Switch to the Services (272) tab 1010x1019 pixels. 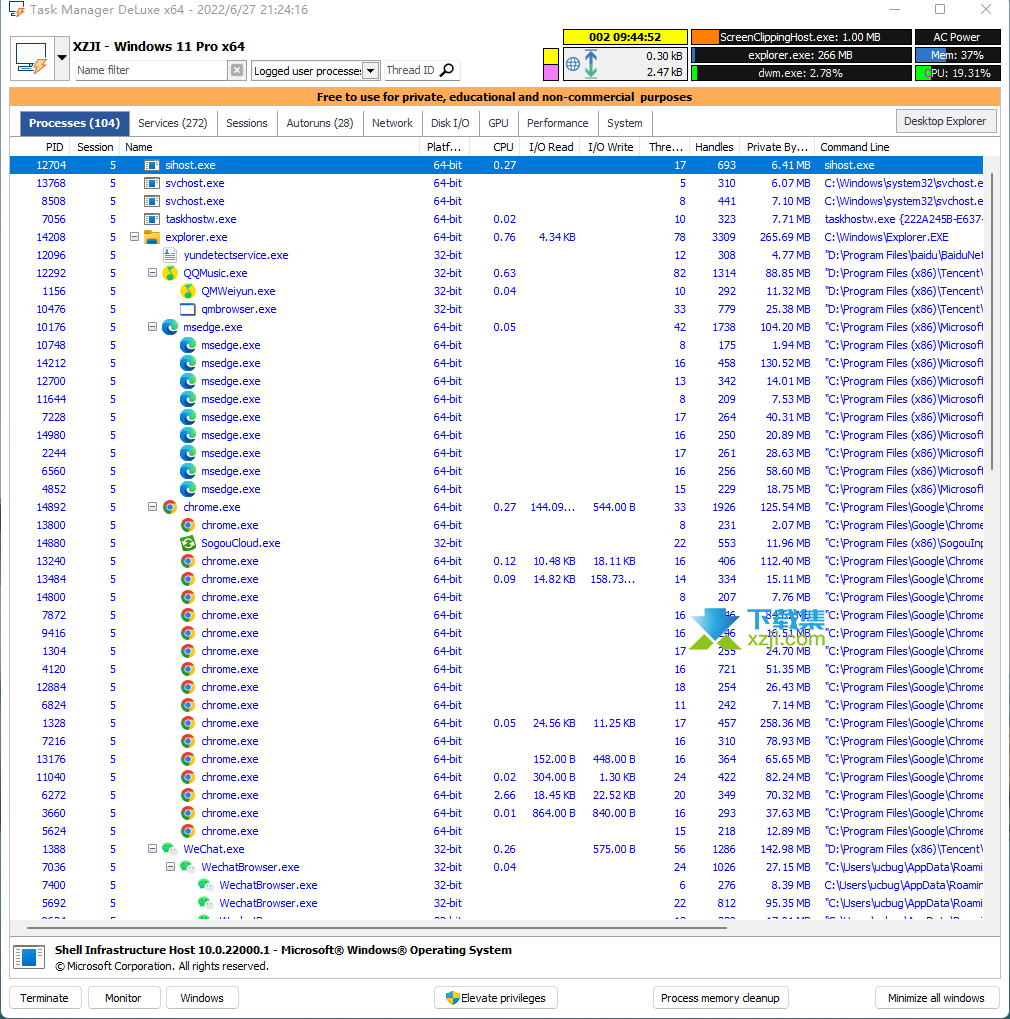pyautogui.click(x=173, y=123)
